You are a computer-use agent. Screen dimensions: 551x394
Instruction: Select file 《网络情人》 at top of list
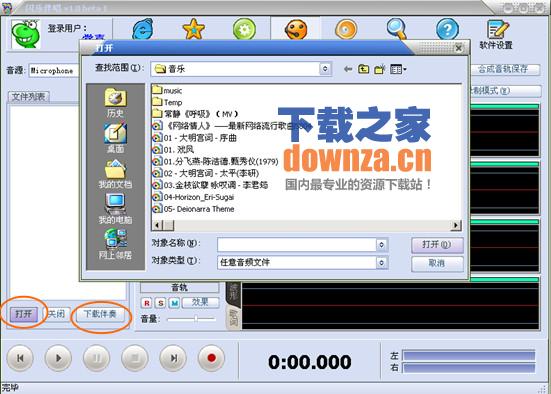[x=232, y=126]
